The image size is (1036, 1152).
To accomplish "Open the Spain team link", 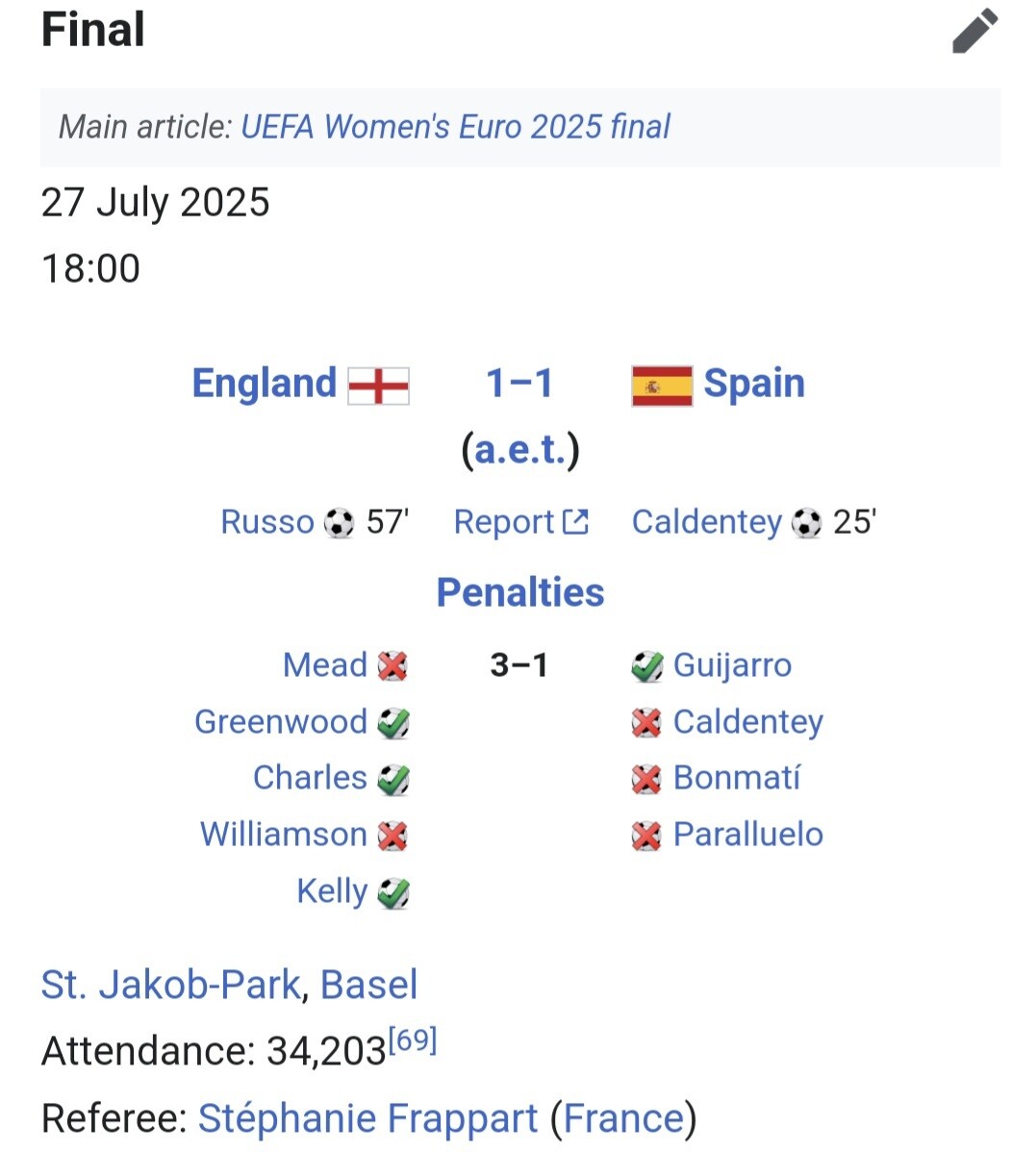I will [754, 383].
